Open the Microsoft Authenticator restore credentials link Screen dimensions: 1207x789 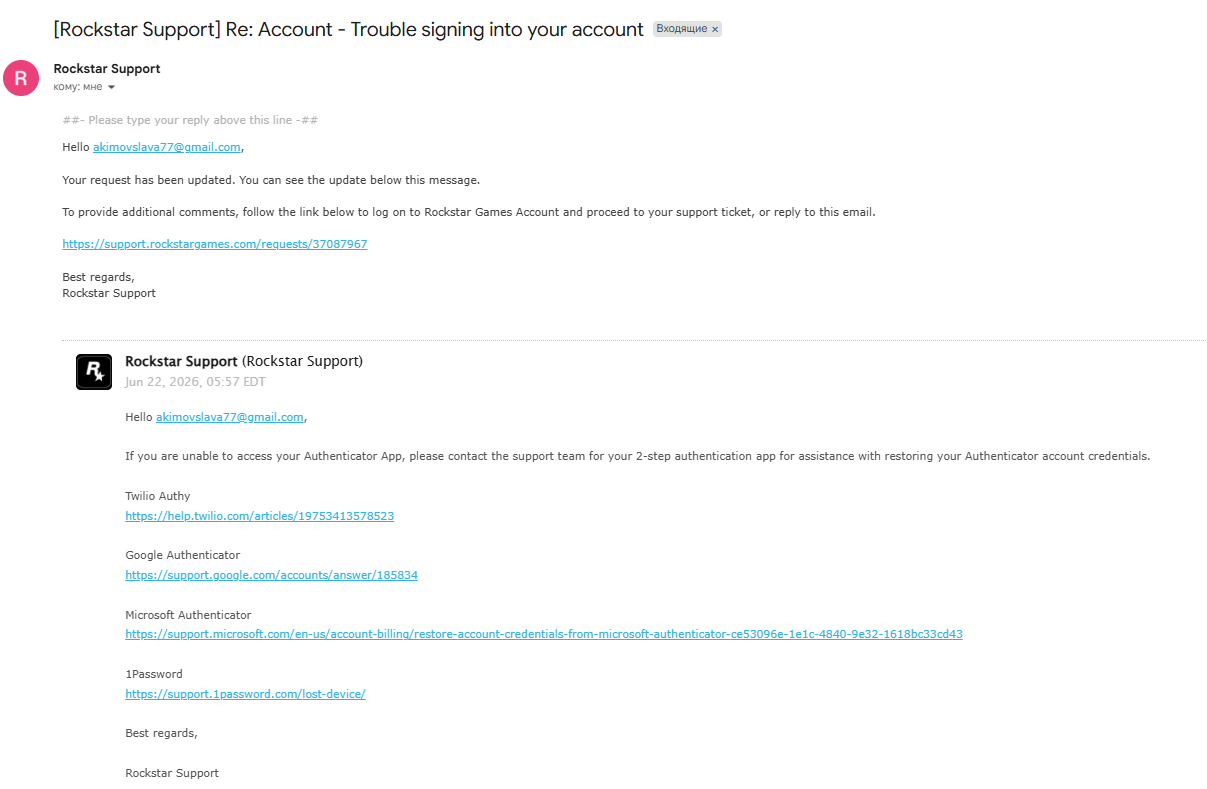[x=544, y=634]
